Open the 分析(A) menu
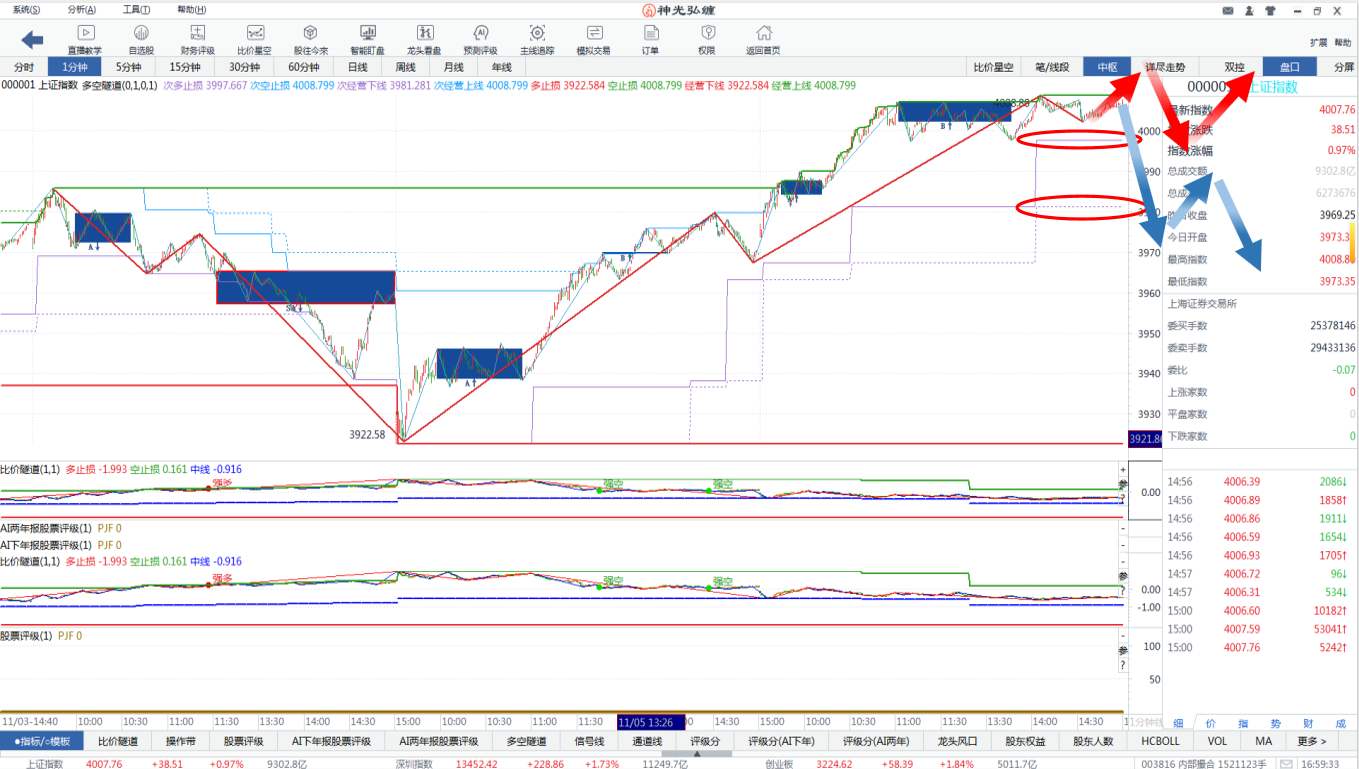Screen dimensions: 1359x769 (x=81, y=10)
